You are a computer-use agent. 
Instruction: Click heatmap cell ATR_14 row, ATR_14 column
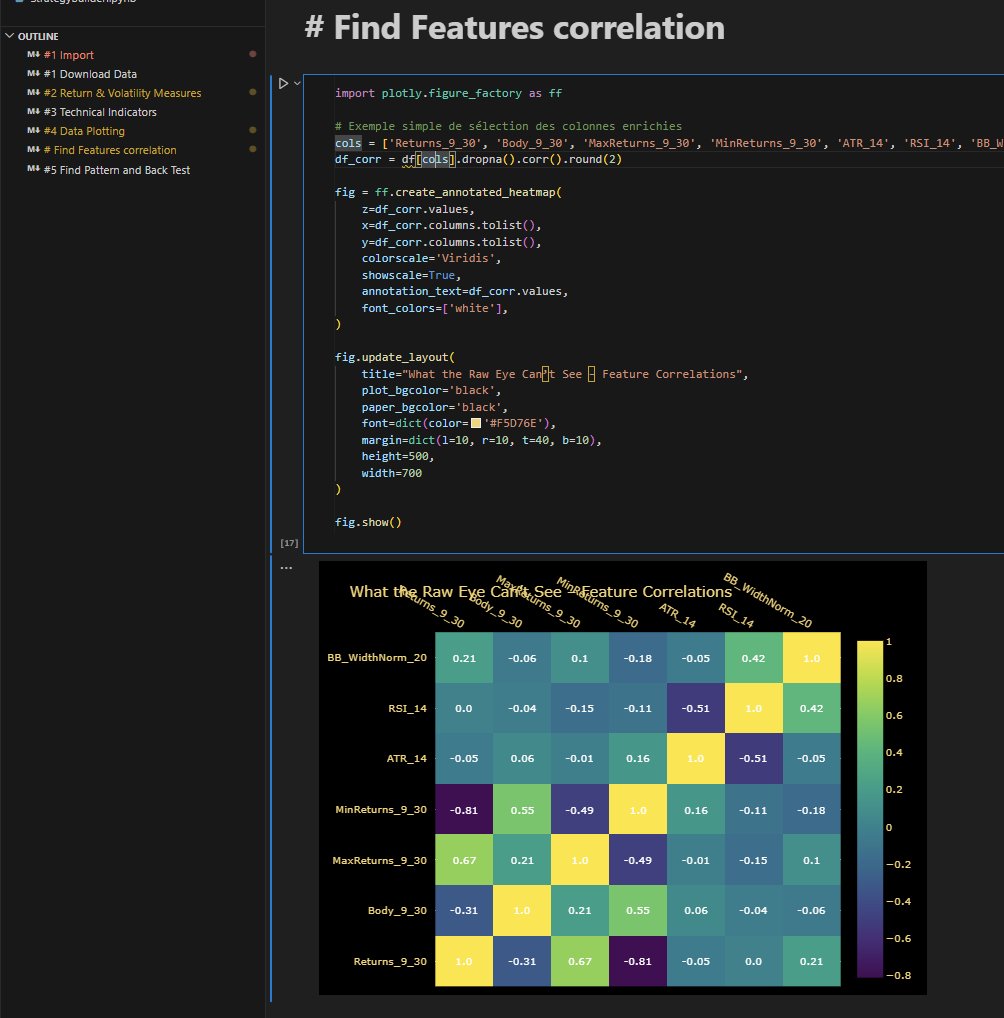(x=696, y=758)
